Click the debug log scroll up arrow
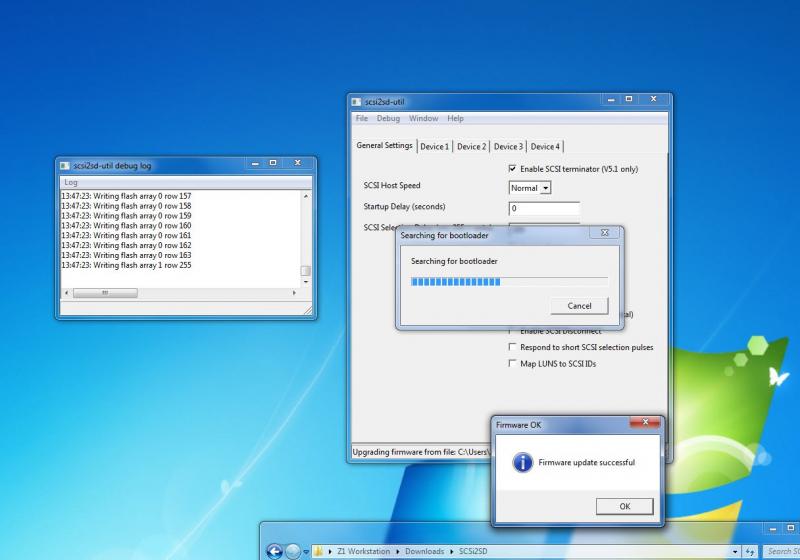 (306, 196)
